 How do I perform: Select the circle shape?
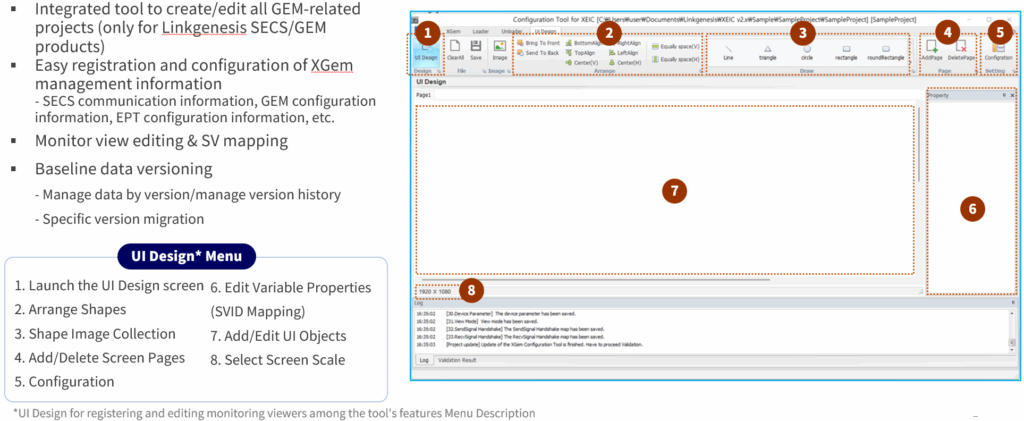pyautogui.click(x=807, y=53)
